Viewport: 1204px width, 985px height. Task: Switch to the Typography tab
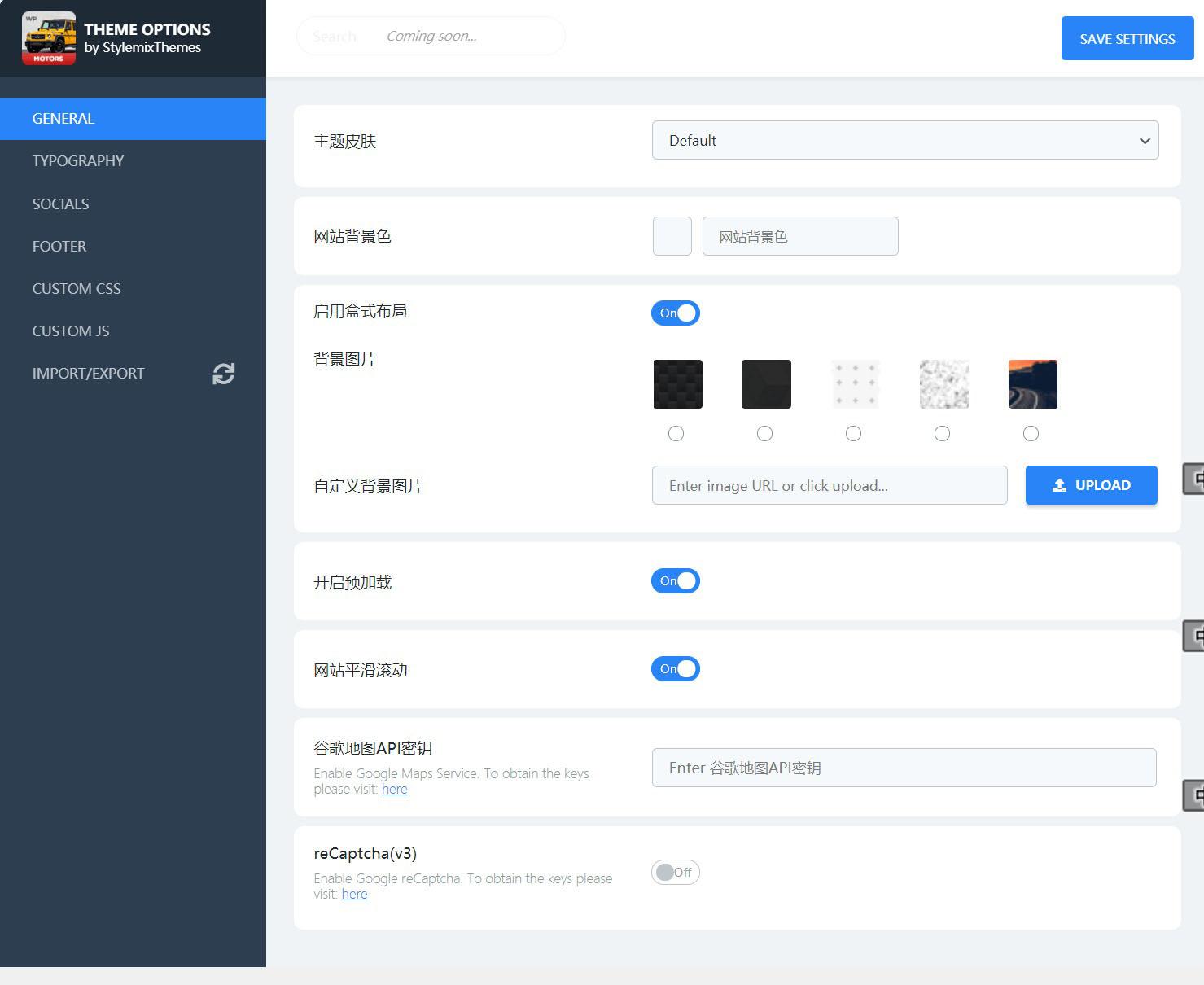click(x=133, y=161)
